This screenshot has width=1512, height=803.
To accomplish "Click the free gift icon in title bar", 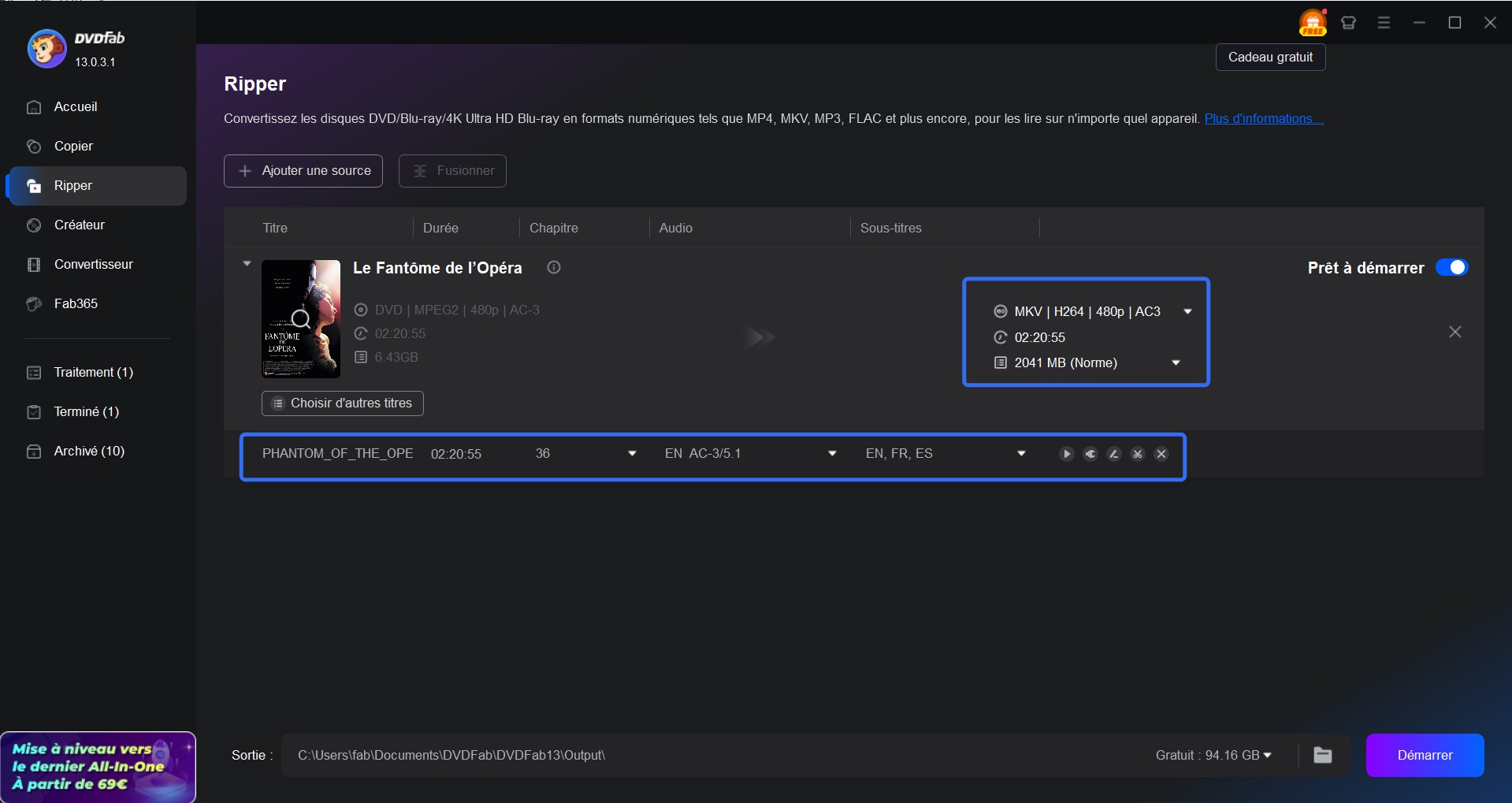I will point(1313,22).
